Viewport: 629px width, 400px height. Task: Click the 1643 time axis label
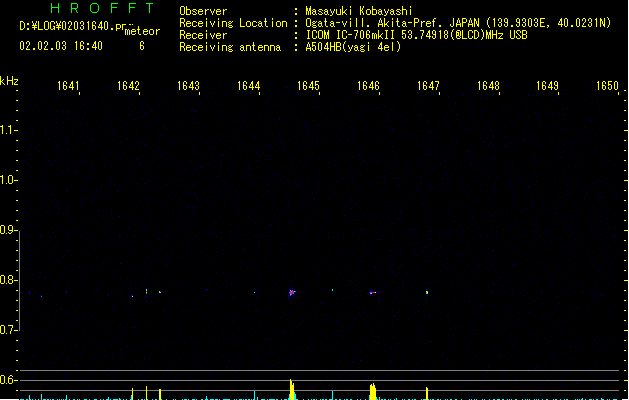188,86
